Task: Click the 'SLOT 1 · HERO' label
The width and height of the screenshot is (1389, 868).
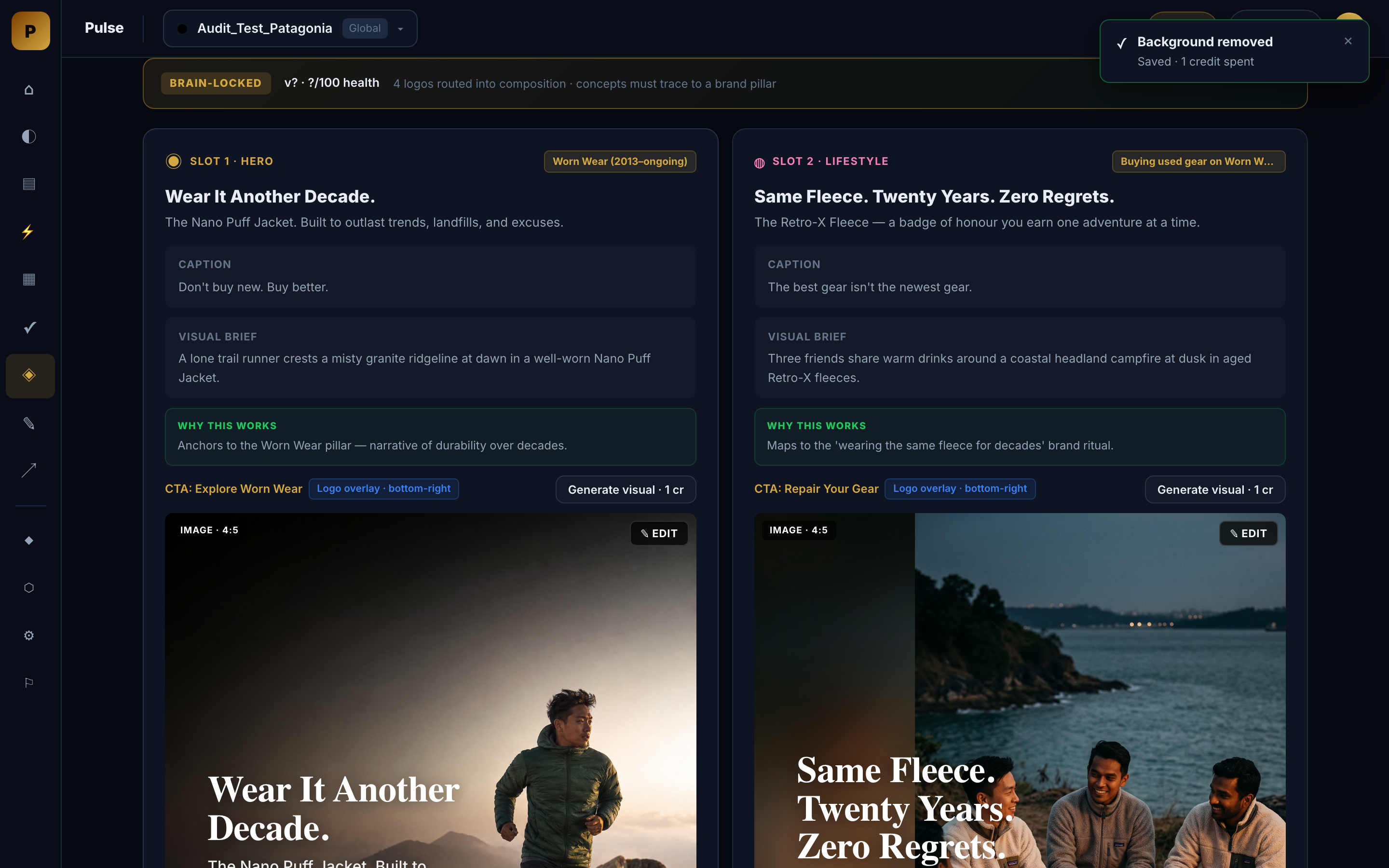Action: pyautogui.click(x=231, y=162)
